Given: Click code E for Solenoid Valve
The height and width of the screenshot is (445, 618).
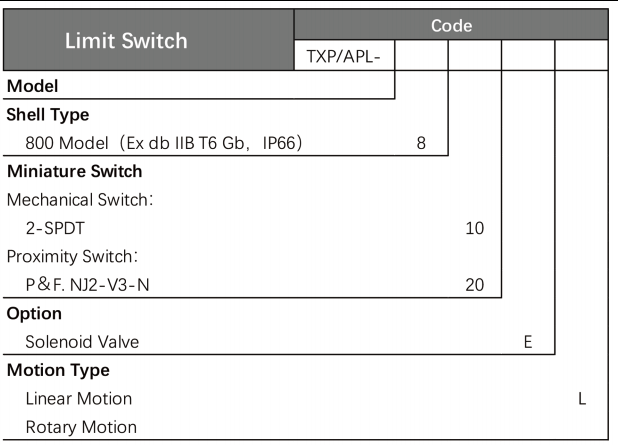Looking at the screenshot, I should pyautogui.click(x=527, y=342).
